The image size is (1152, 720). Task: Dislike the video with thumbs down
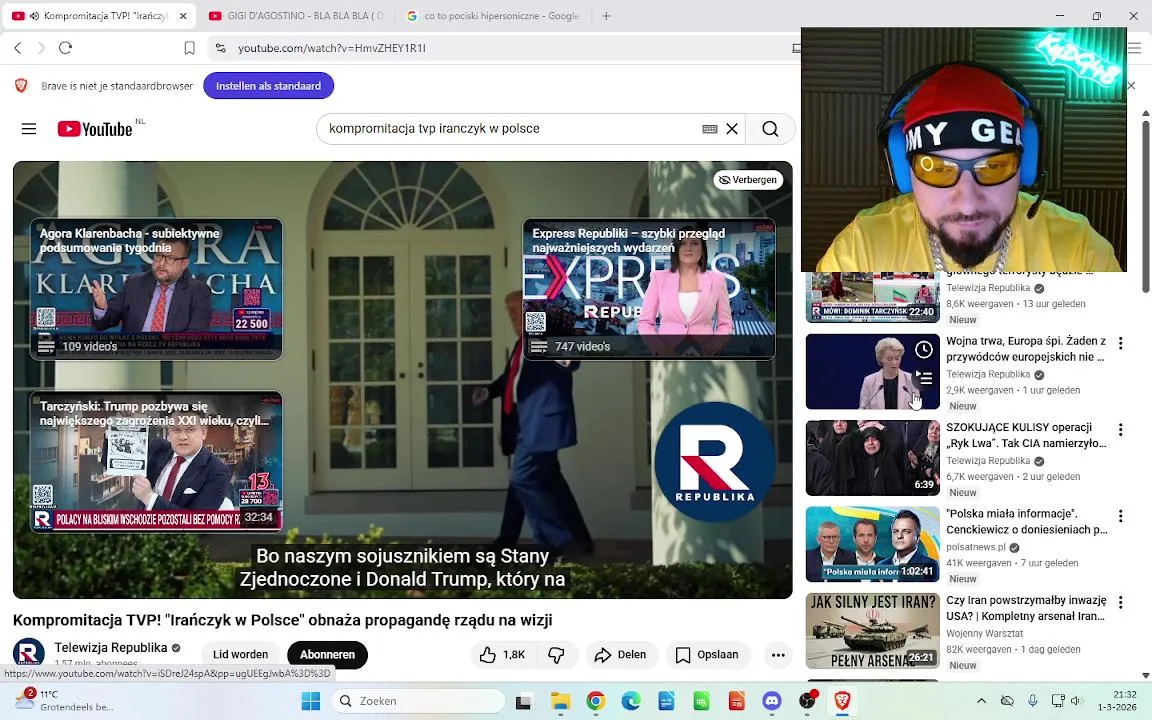(x=557, y=655)
